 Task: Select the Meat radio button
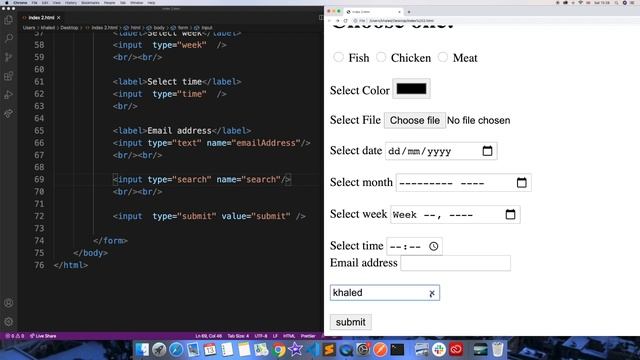[x=443, y=57]
